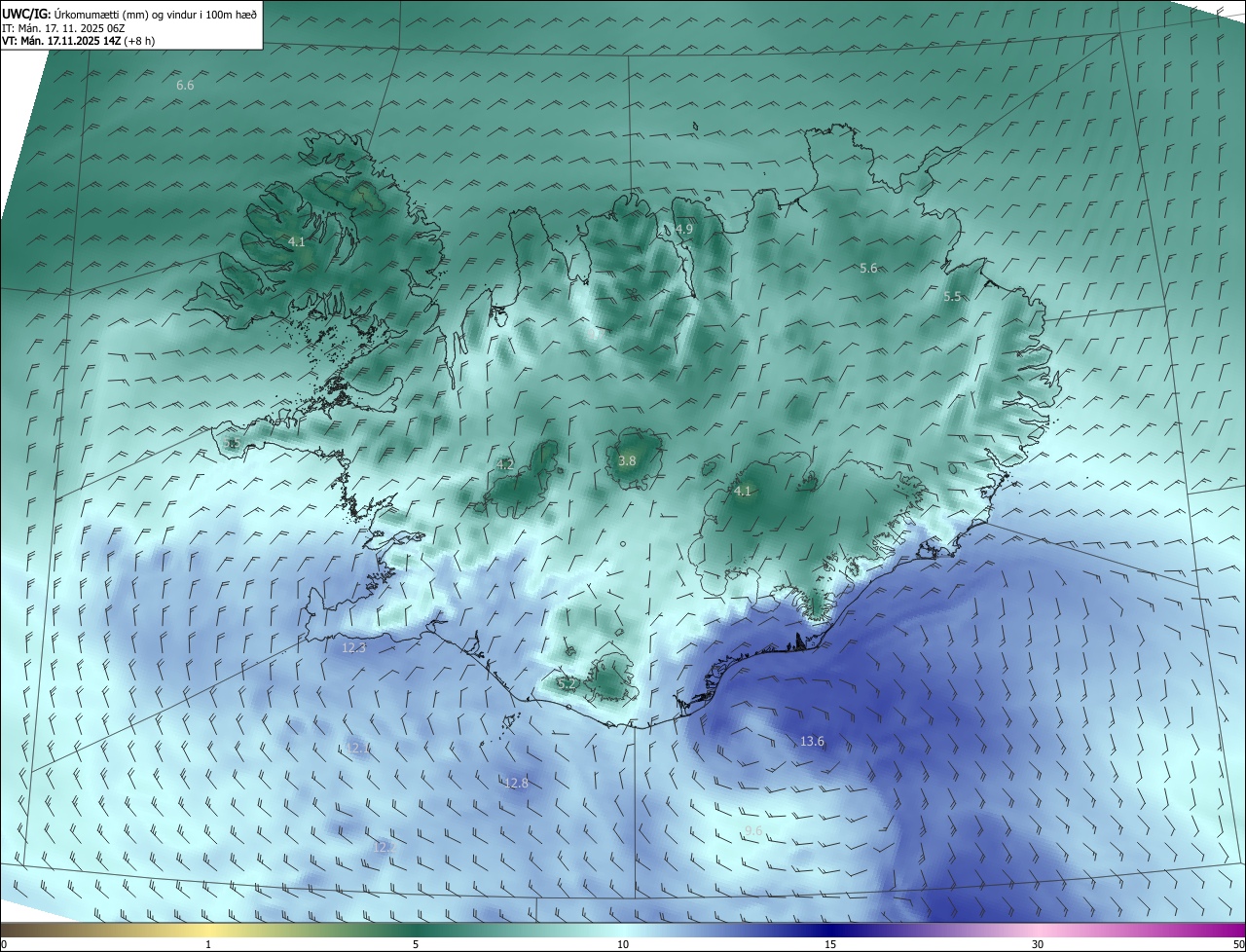Image resolution: width=1246 pixels, height=952 pixels.
Task: Click the 6.6 value label offshore northwest
Action: coord(185,86)
